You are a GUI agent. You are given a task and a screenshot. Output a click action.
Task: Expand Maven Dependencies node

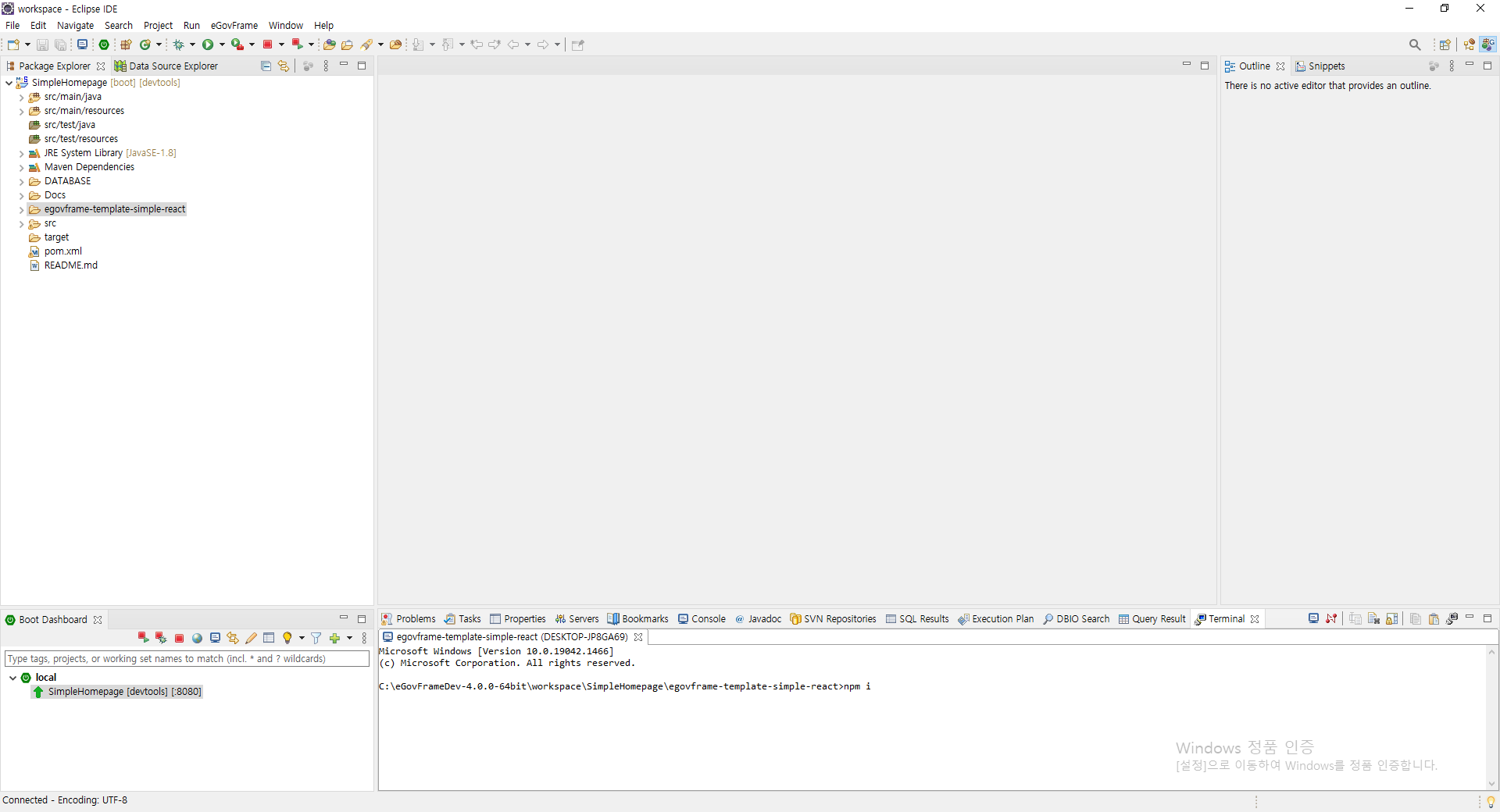(21, 168)
